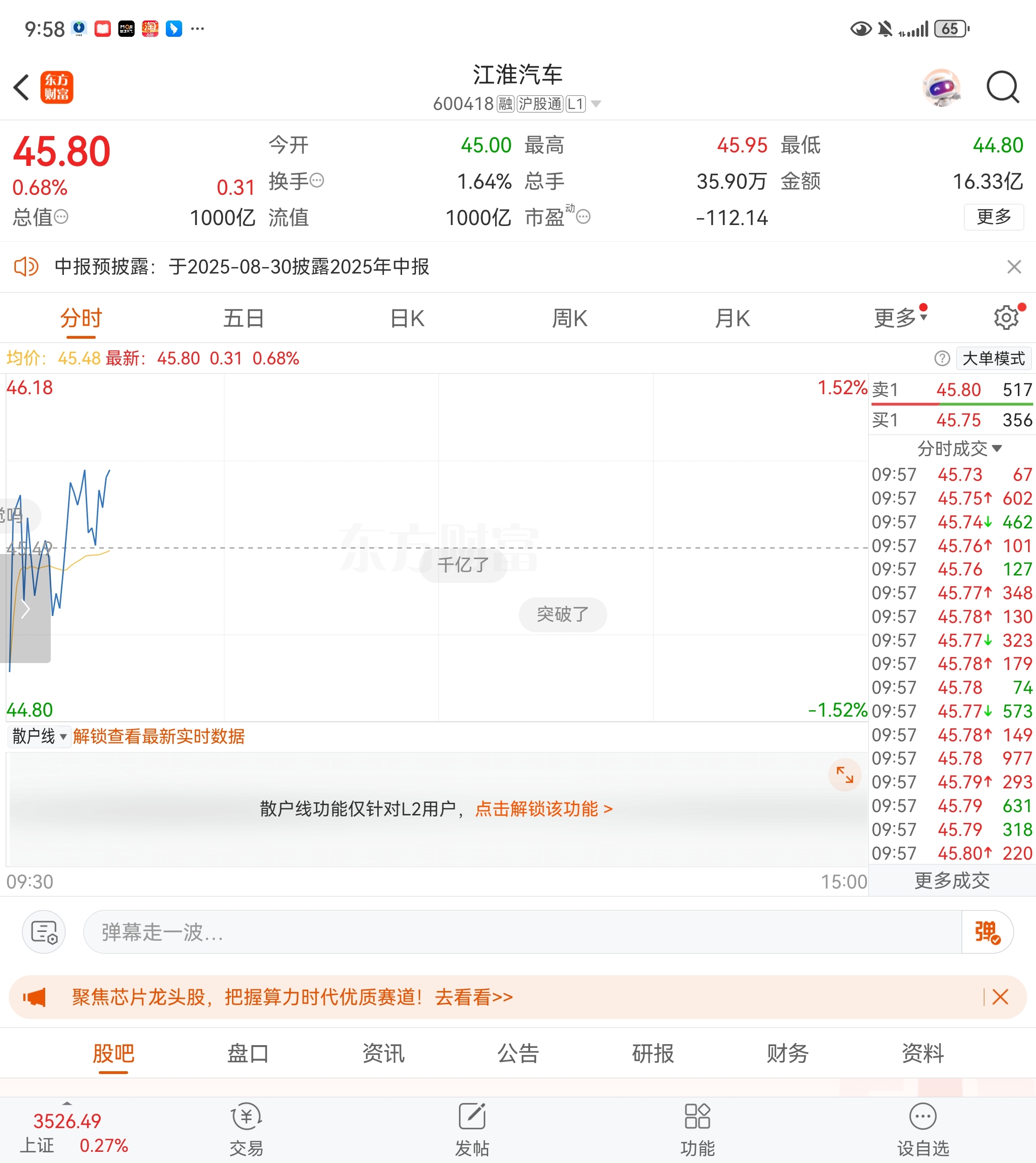Viewport: 1036px width, 1163px height.
Task: Tap the 卖1 45.80 order row
Action: 952,390
